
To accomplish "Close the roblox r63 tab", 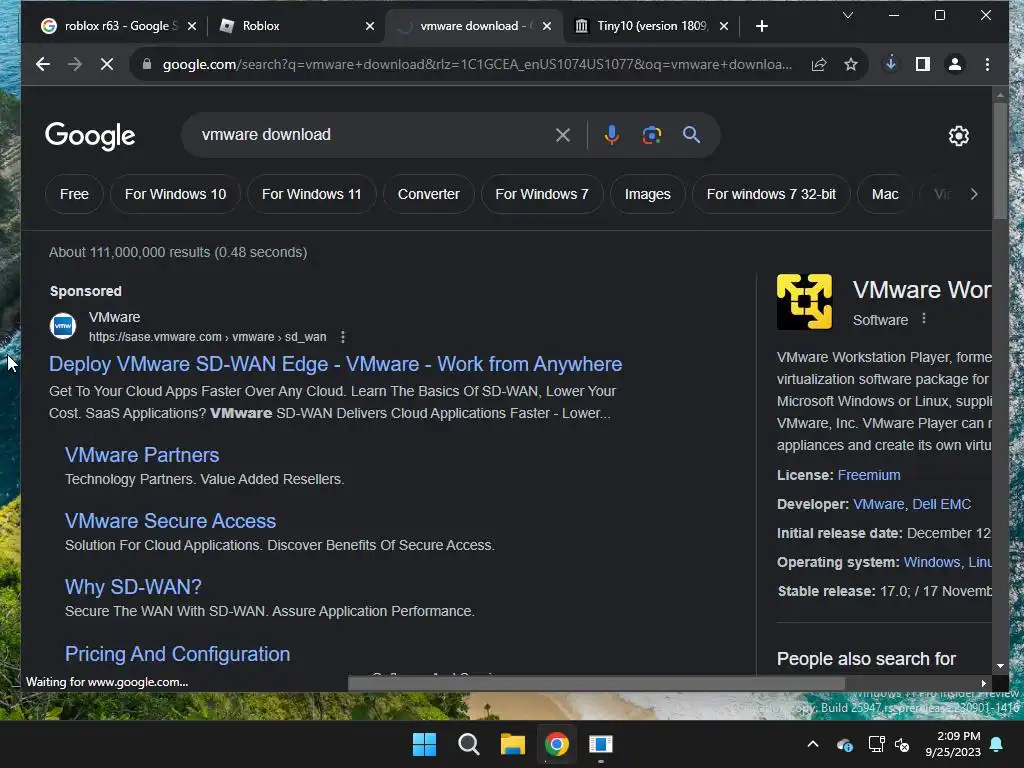I will (191, 26).
